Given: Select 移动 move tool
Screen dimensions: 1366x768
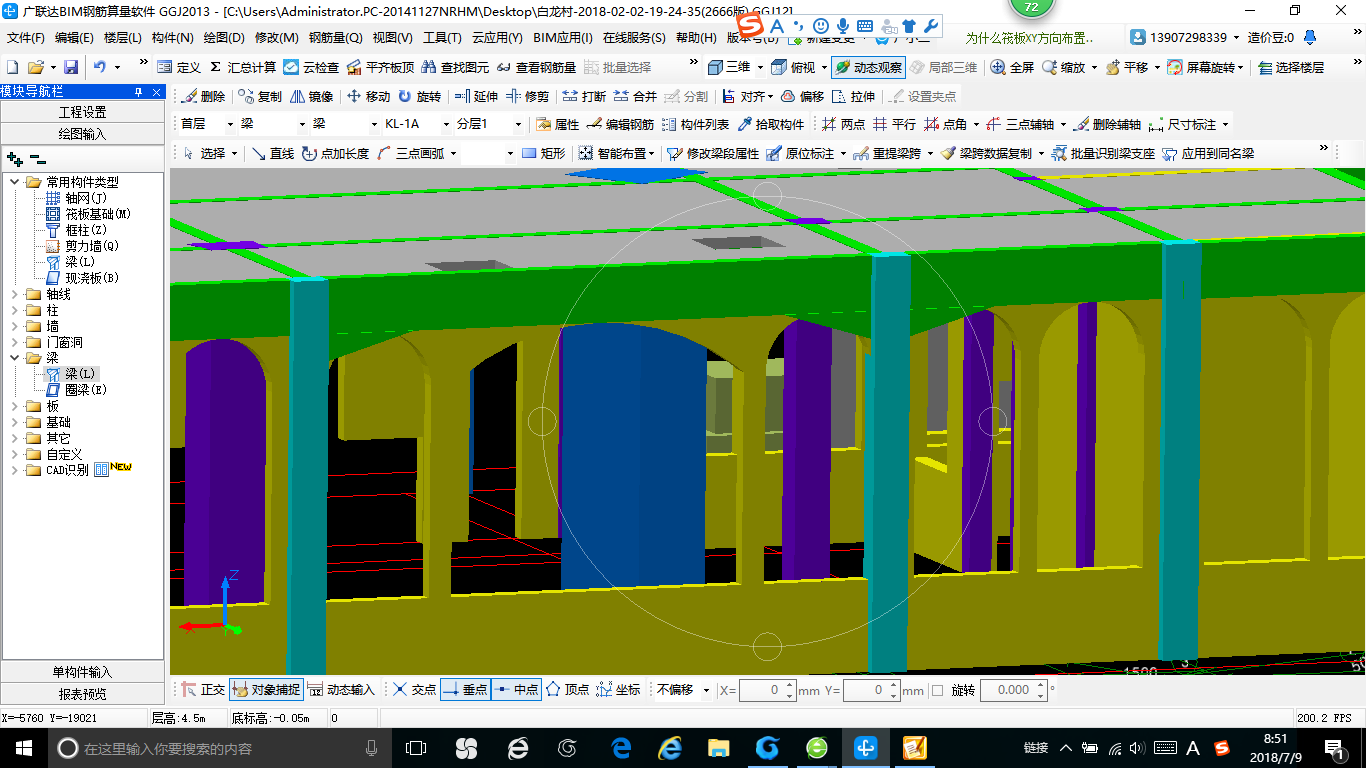Looking at the screenshot, I should pyautogui.click(x=368, y=96).
